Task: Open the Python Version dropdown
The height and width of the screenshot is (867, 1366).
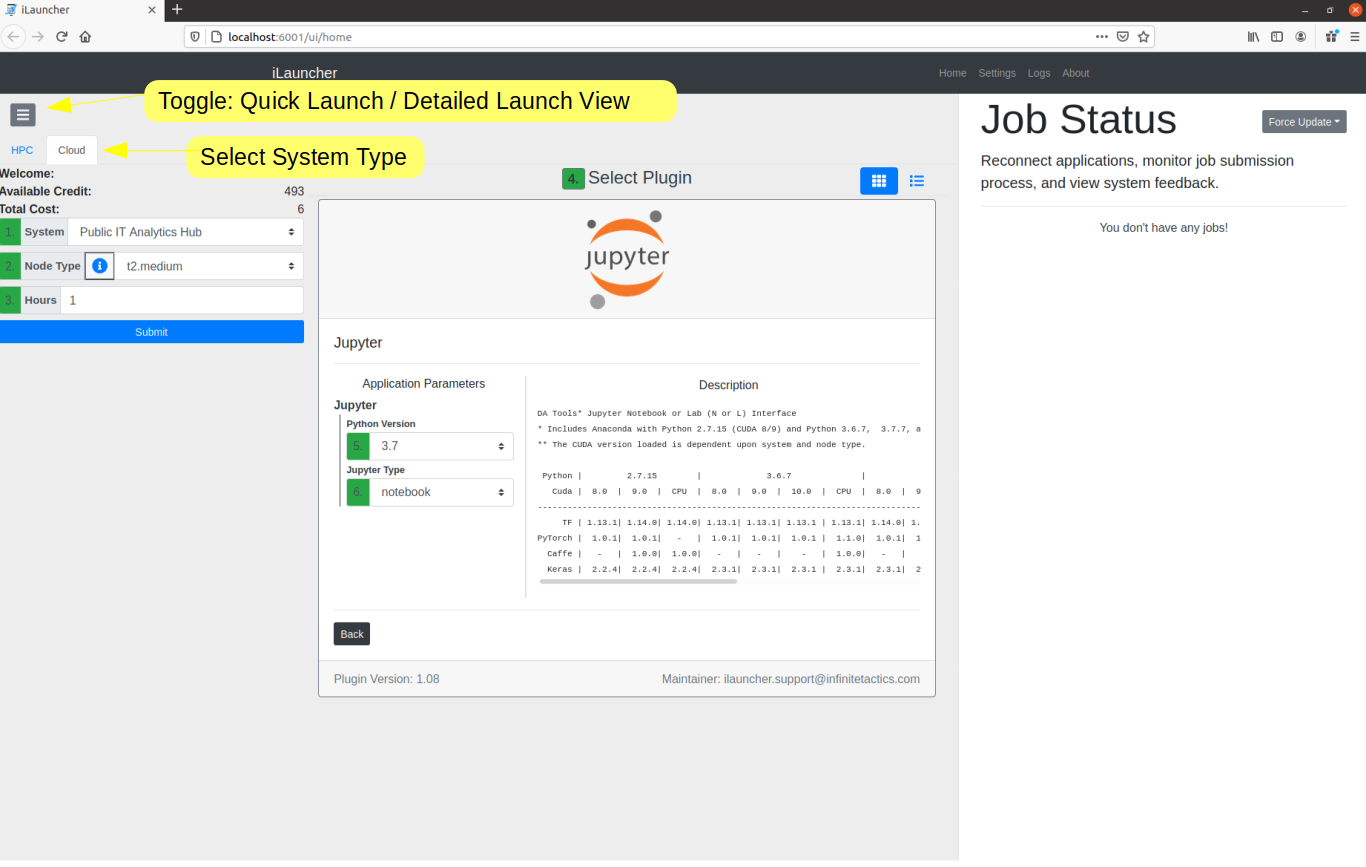Action: (x=441, y=446)
